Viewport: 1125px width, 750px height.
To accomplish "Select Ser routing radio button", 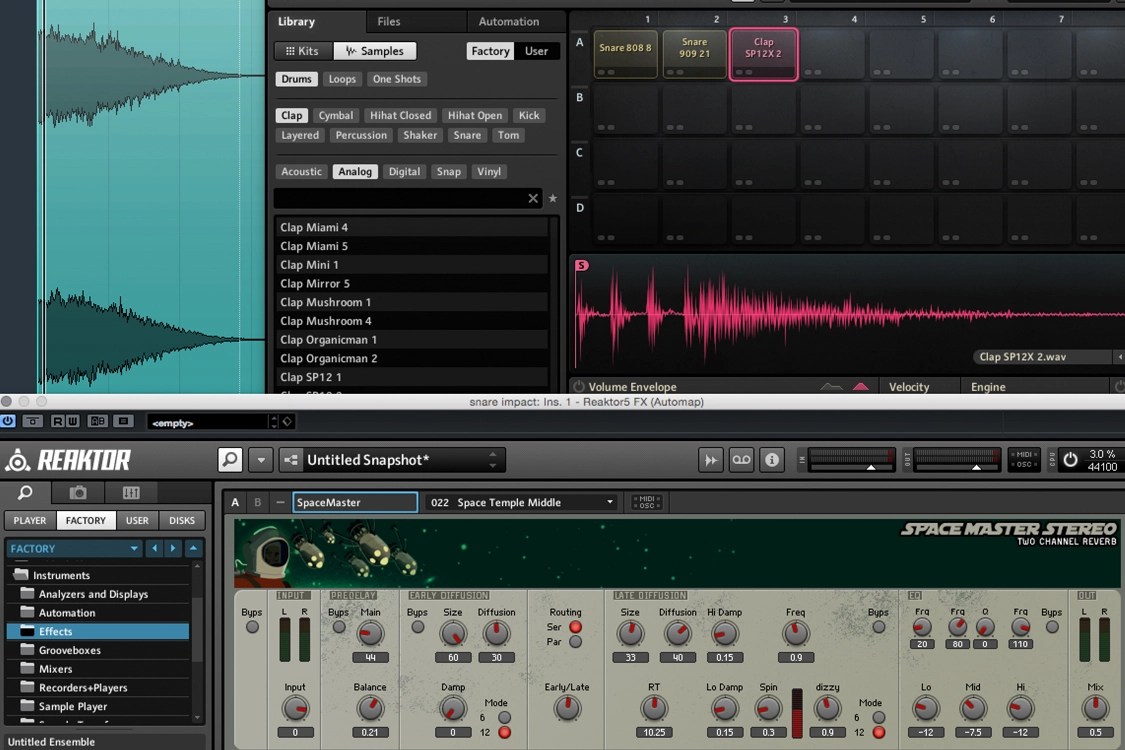I will point(575,627).
